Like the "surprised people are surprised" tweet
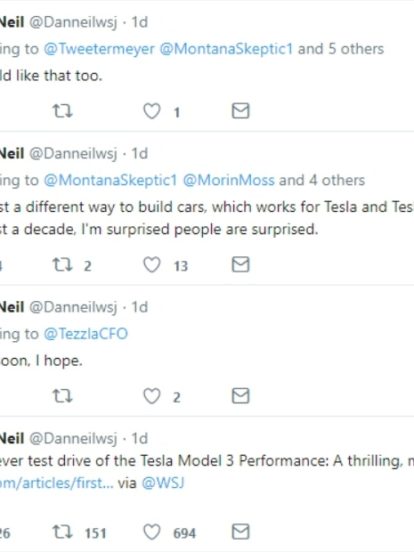 pyautogui.click(x=152, y=265)
